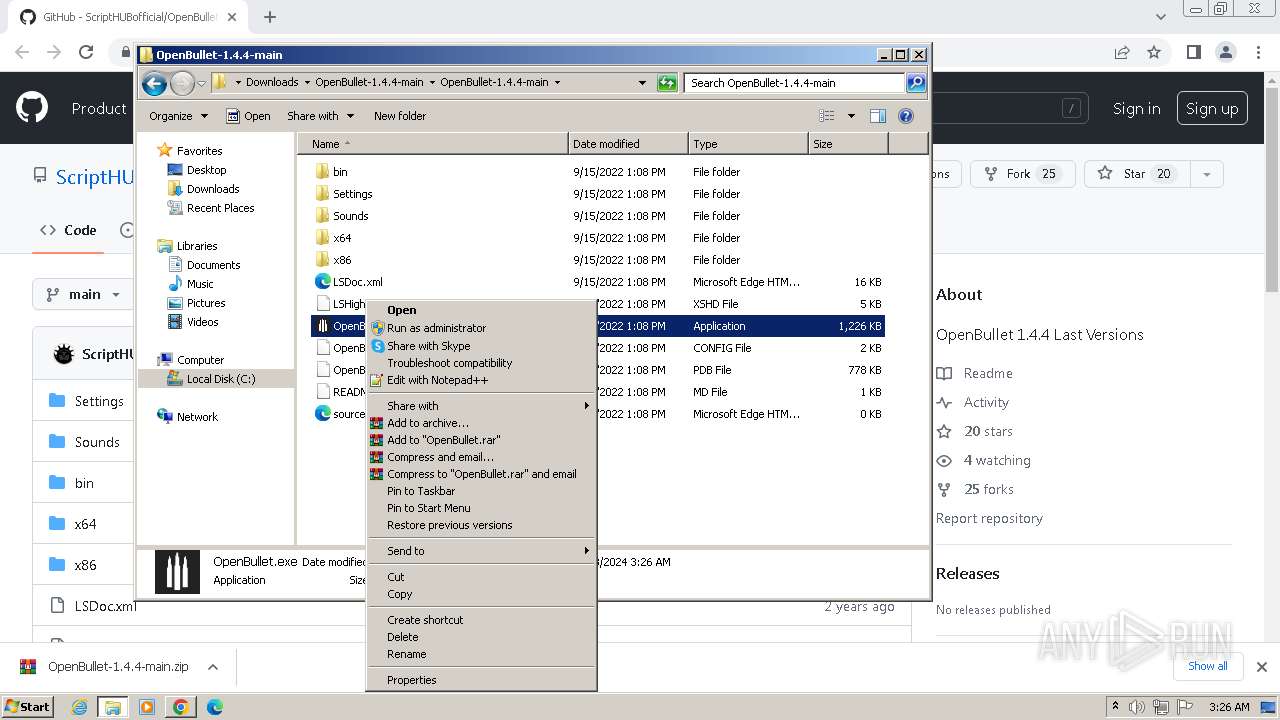Open Windows Media Player taskbar icon
Viewport: 1280px width, 720px height.
[x=147, y=707]
